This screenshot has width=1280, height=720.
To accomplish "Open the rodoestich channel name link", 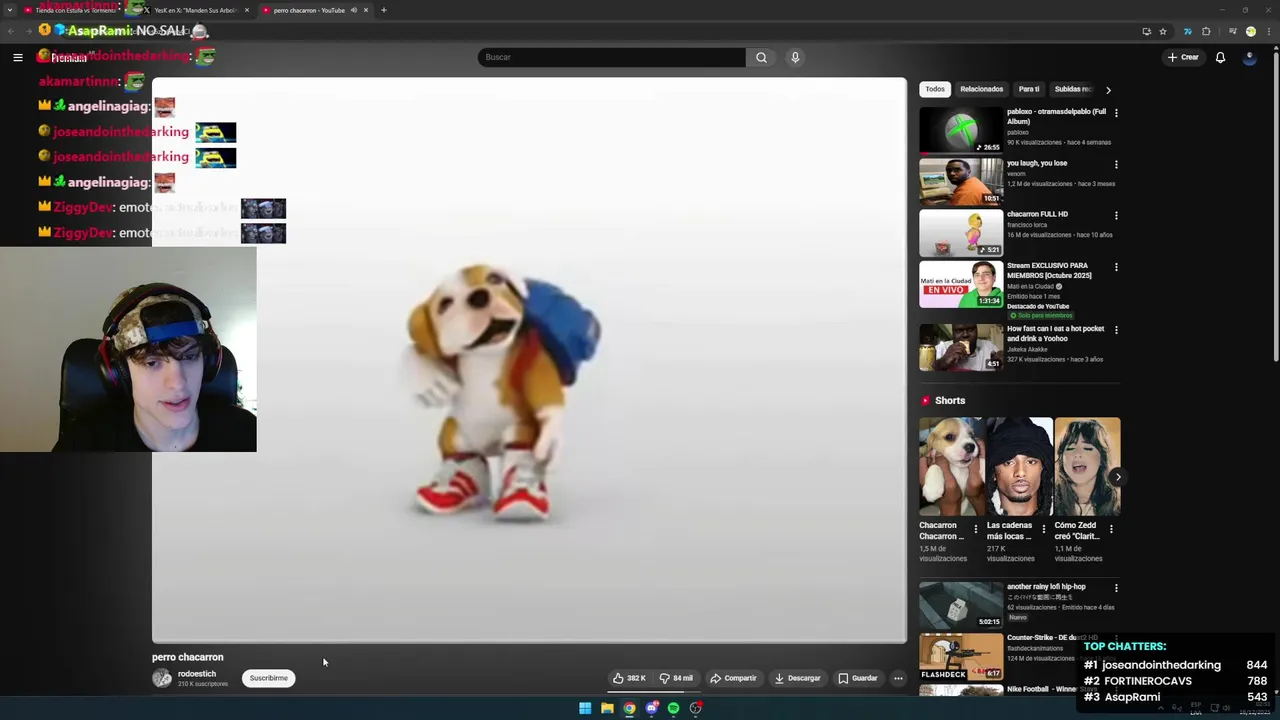I will (197, 674).
